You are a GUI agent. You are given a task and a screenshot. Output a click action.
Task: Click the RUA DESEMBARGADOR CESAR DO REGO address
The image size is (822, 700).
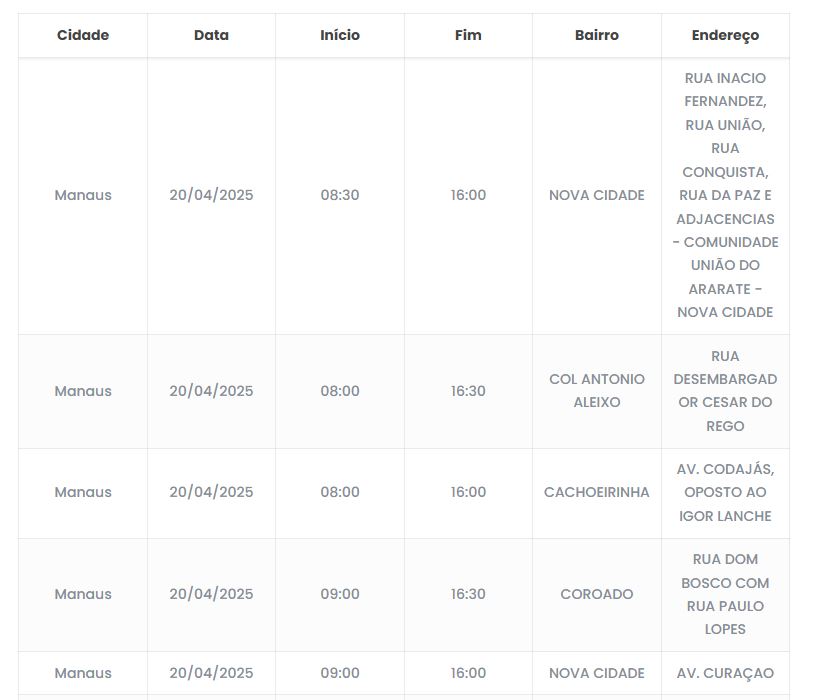click(x=725, y=391)
